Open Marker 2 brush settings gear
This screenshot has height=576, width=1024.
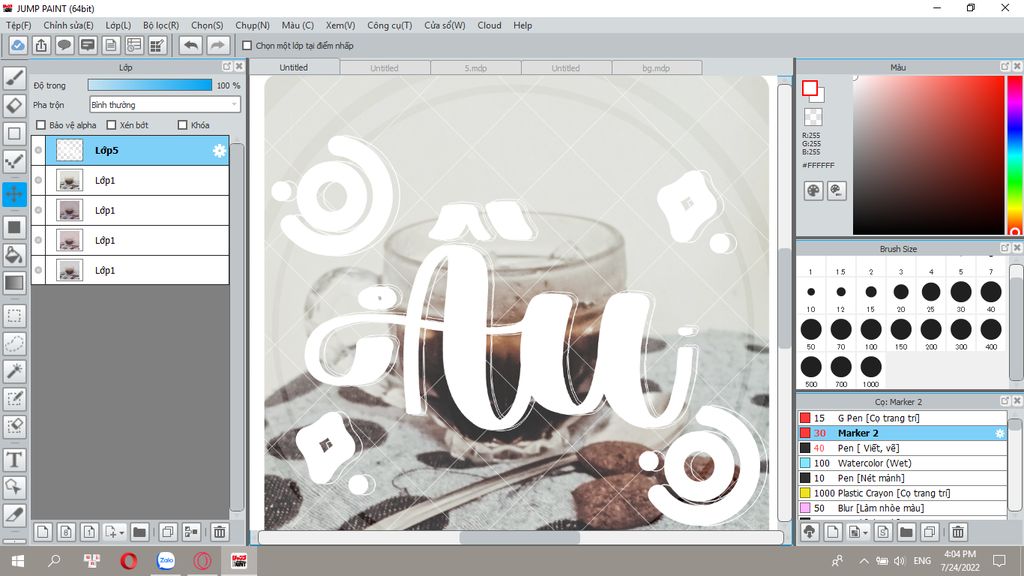[x=999, y=433]
